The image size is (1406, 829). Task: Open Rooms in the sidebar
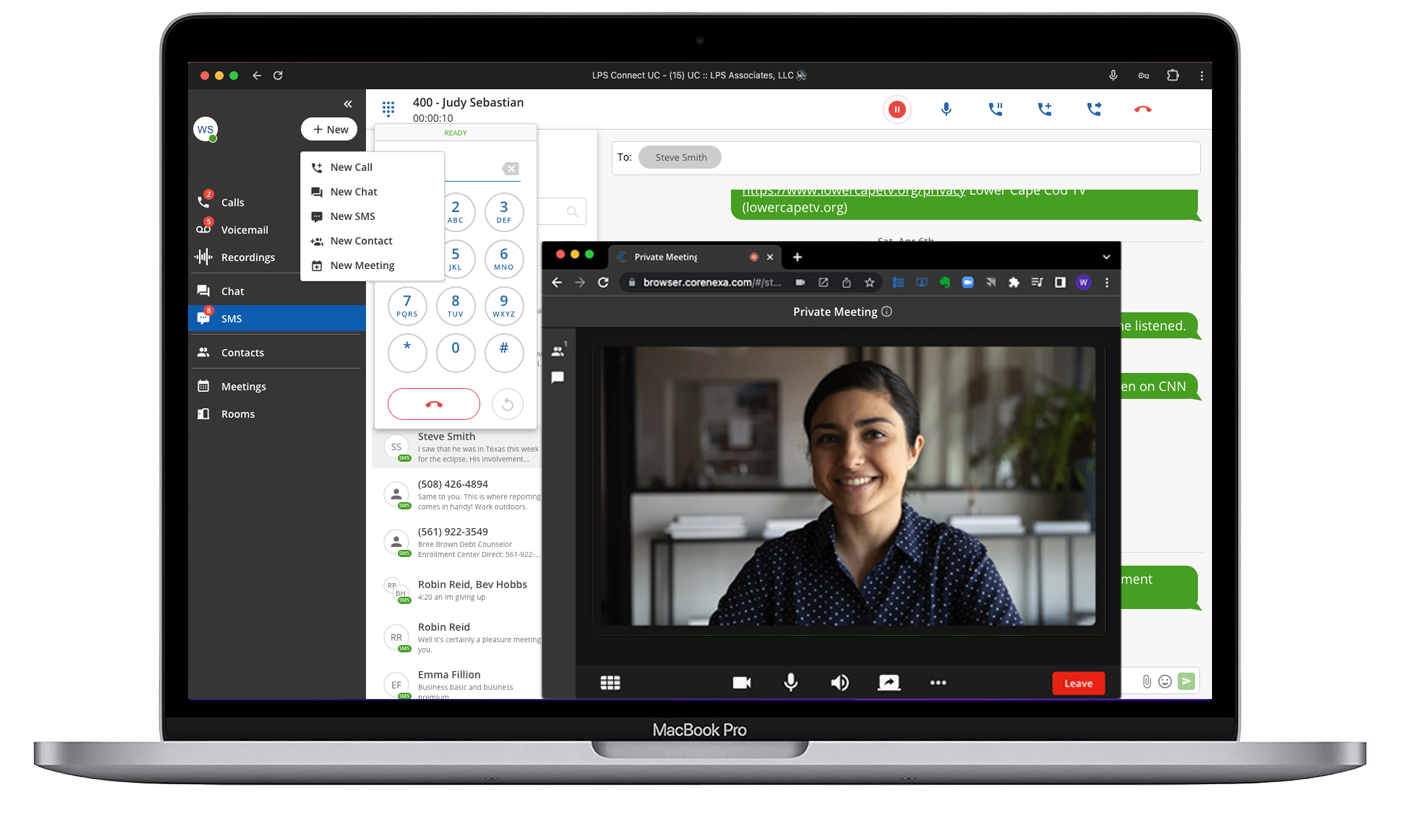[x=277, y=413]
